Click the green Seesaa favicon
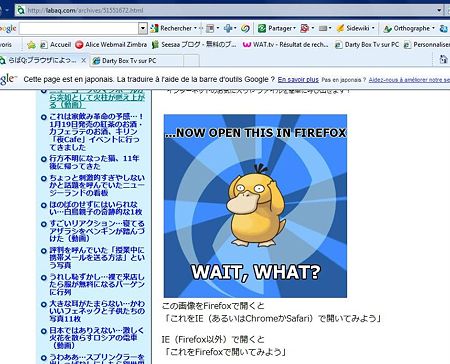The image size is (450, 364). [x=155, y=45]
